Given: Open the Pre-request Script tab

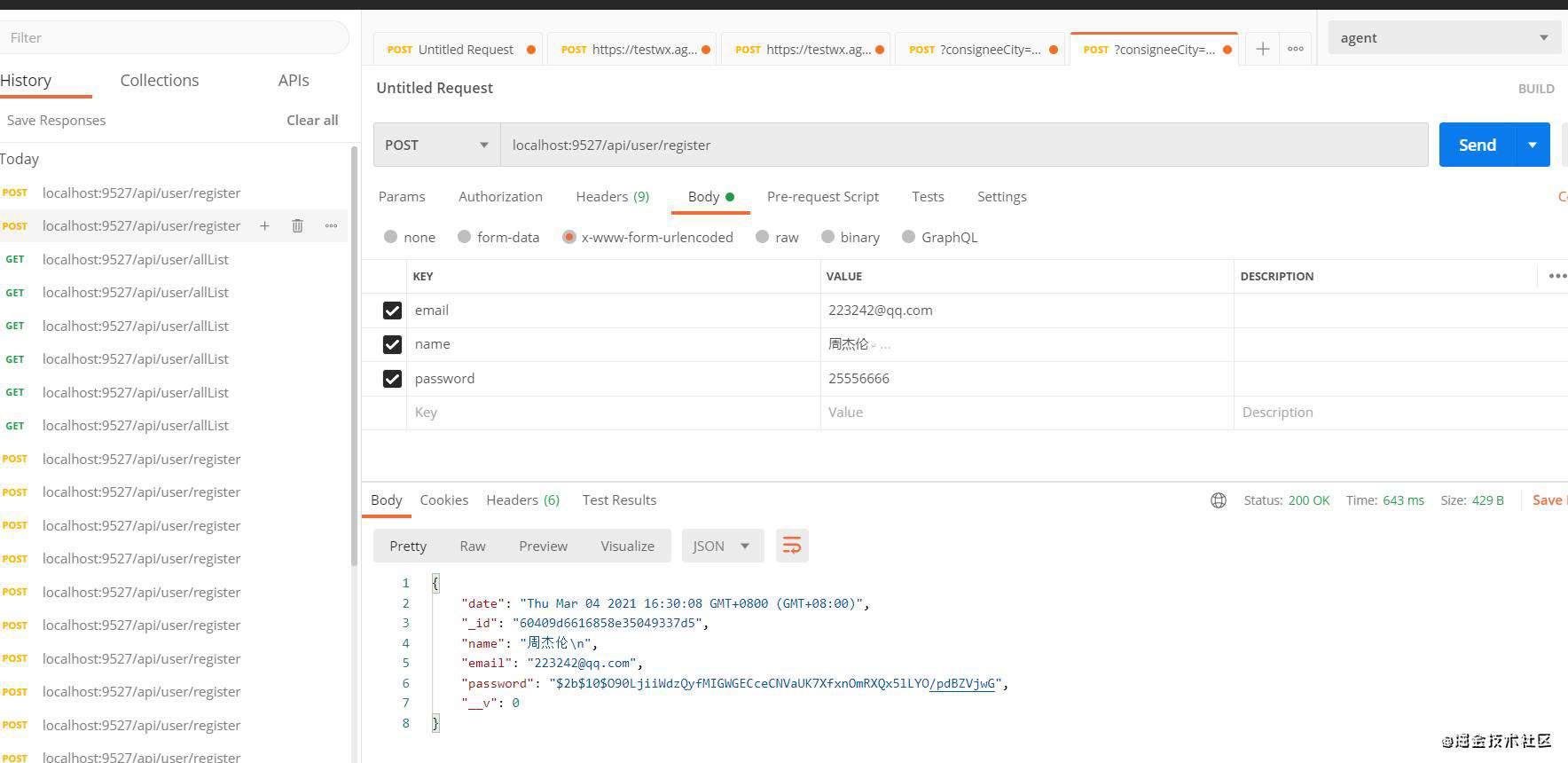Looking at the screenshot, I should click(x=823, y=197).
